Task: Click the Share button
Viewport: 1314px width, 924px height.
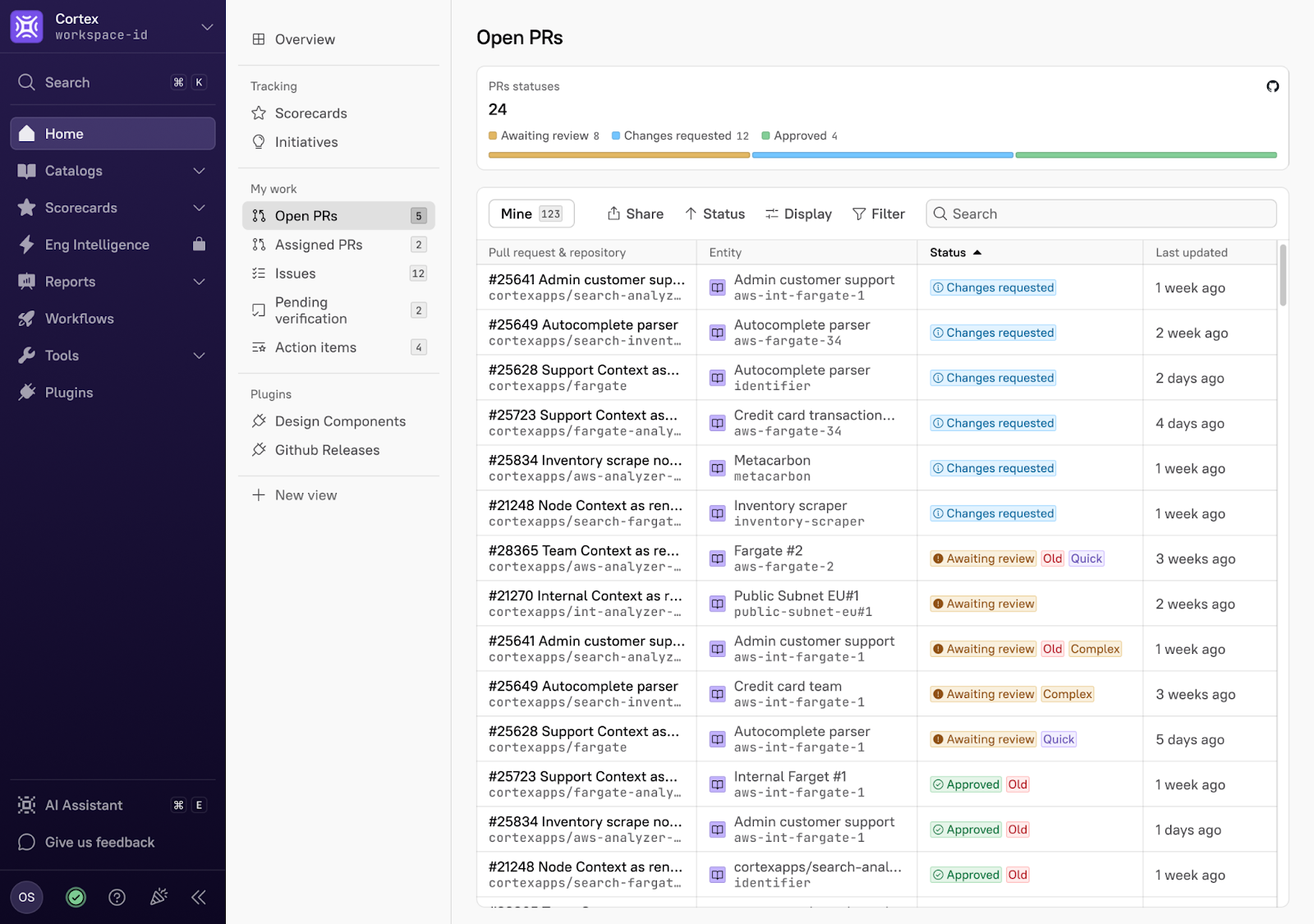Action: pos(635,214)
